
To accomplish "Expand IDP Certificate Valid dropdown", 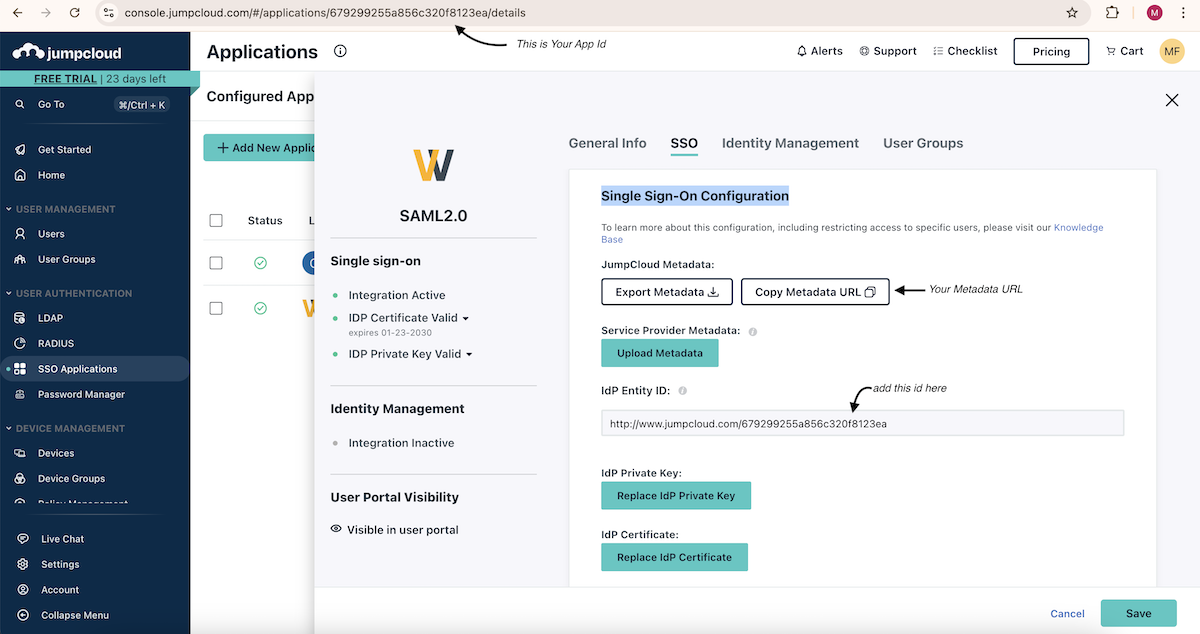I will coord(466,318).
